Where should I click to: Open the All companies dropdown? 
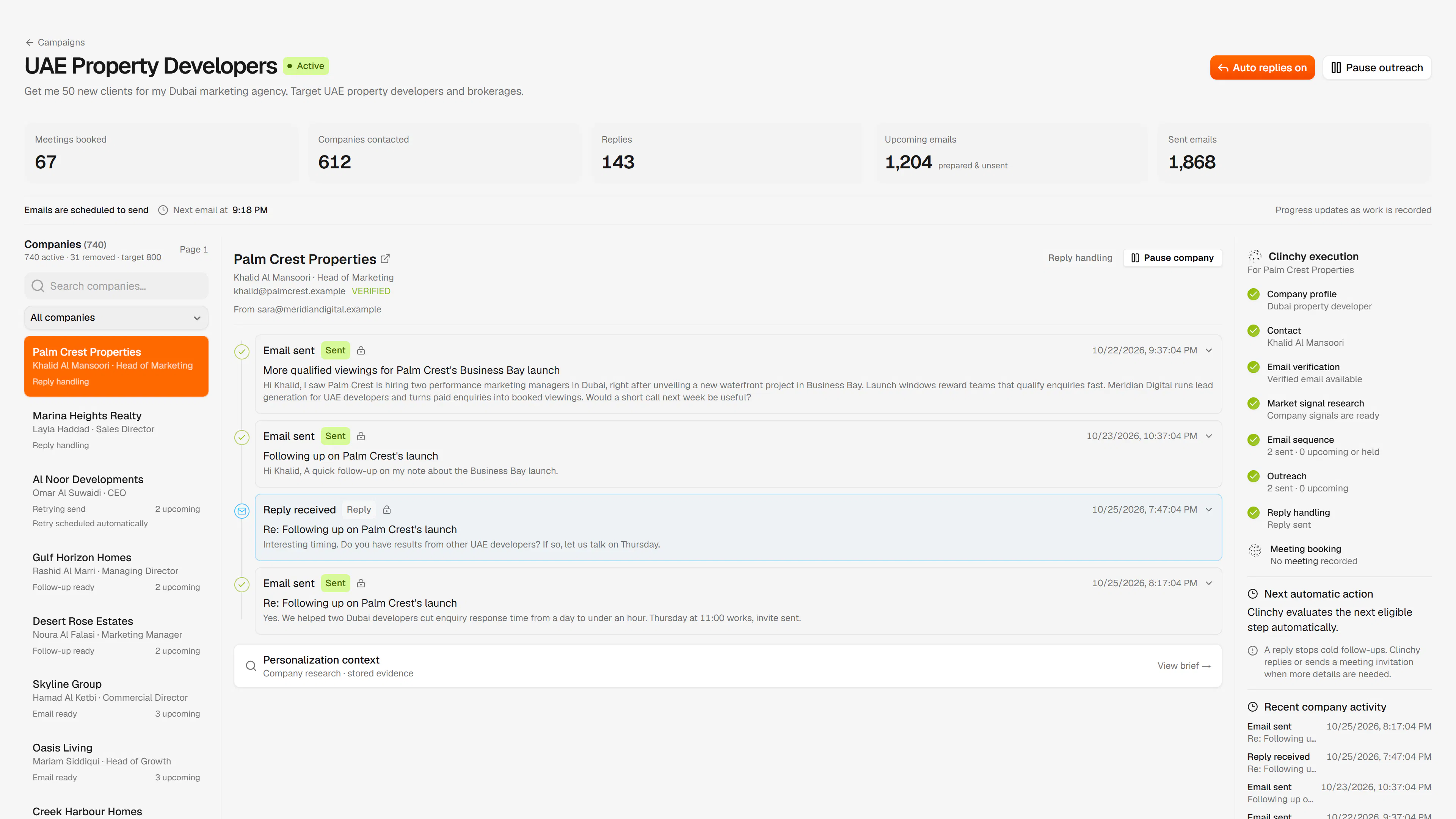pos(116,318)
